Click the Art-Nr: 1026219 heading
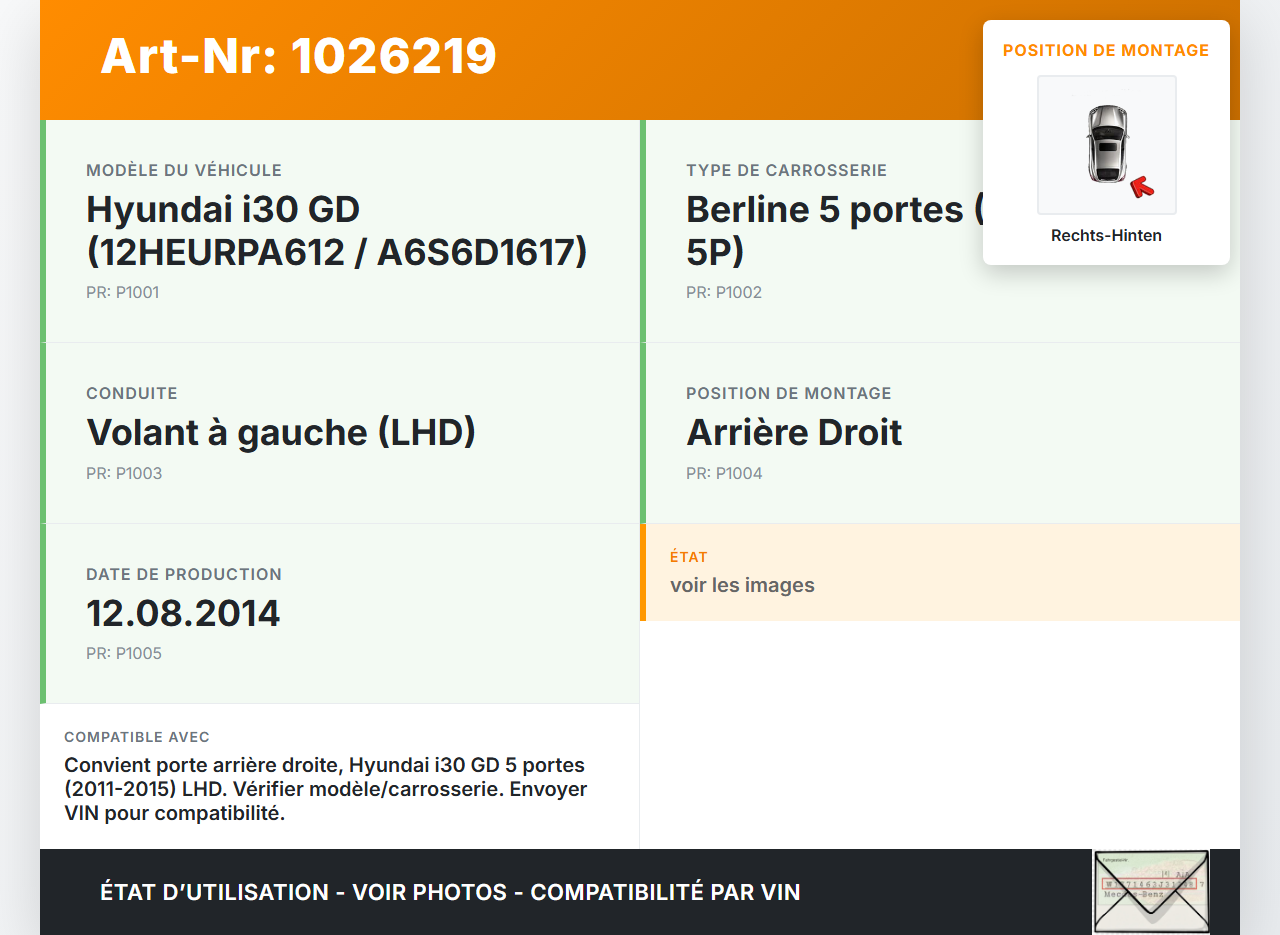Screen dimensions: 1280x935 point(298,56)
